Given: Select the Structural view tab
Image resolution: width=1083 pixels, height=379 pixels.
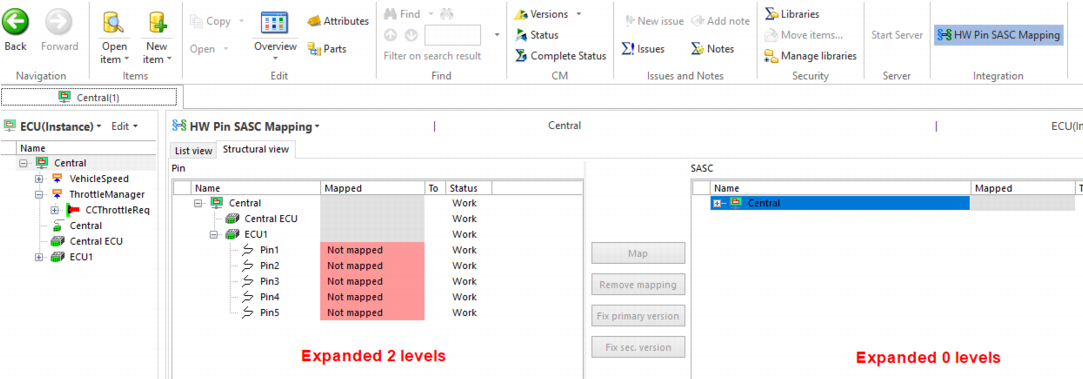Looking at the screenshot, I should click(x=256, y=149).
